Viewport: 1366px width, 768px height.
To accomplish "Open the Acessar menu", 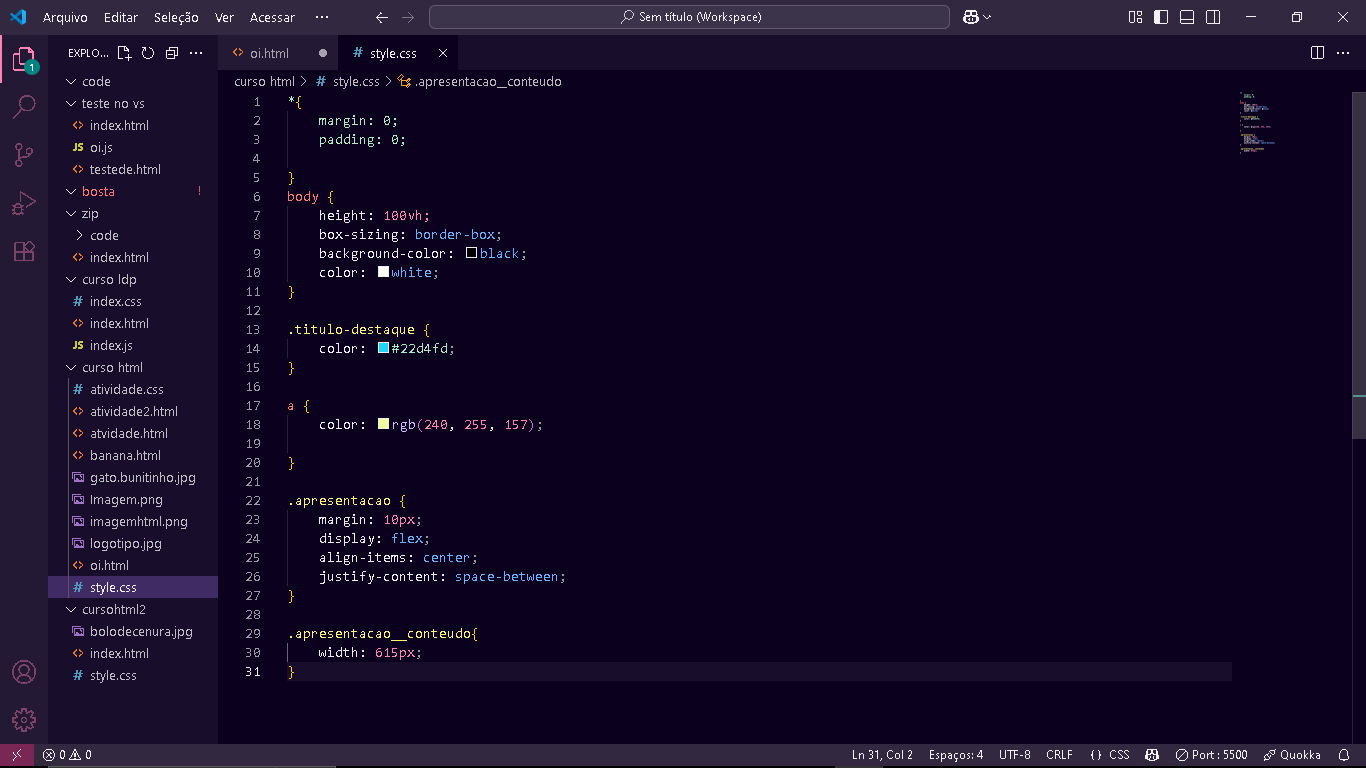I will (x=272, y=17).
